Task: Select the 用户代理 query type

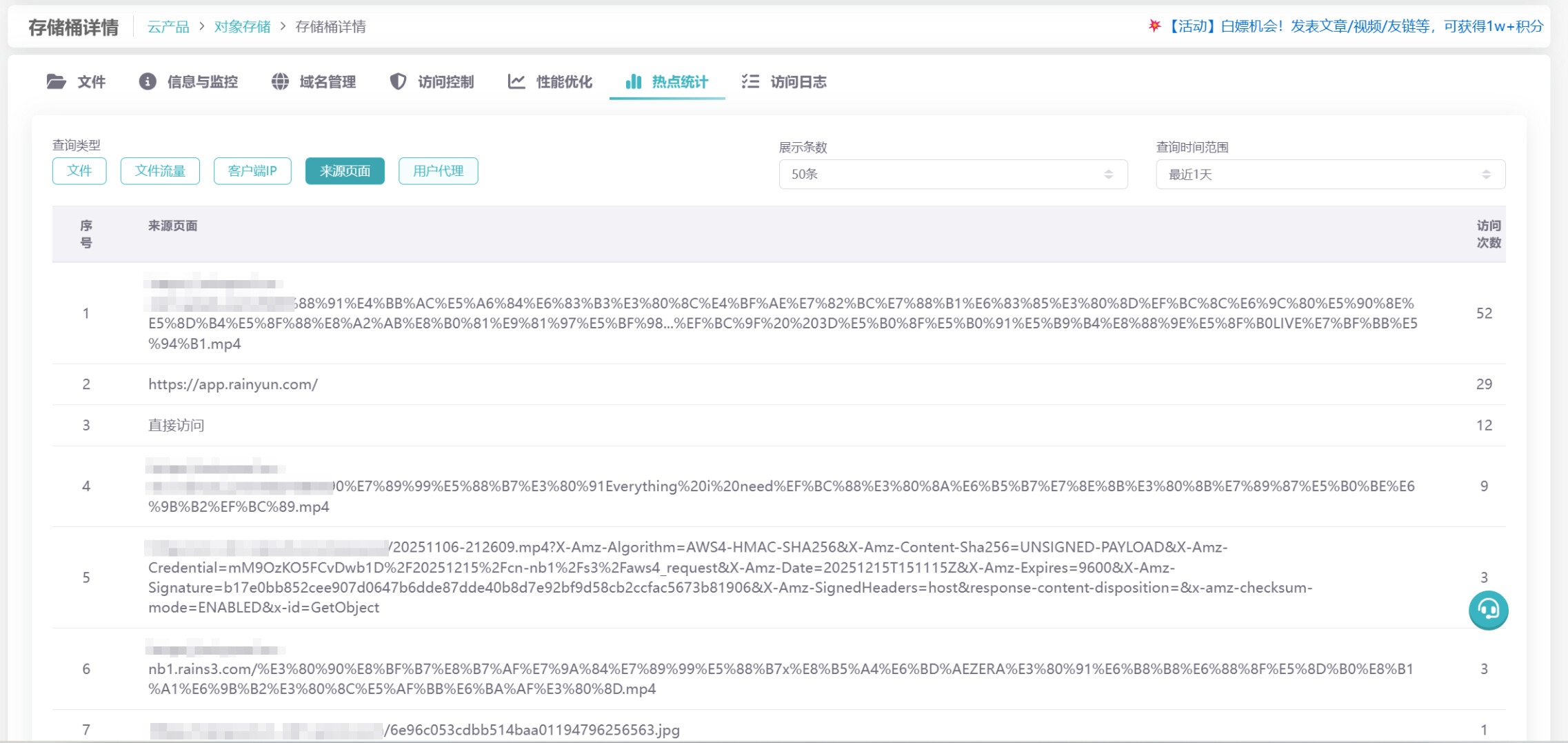Action: coord(438,171)
